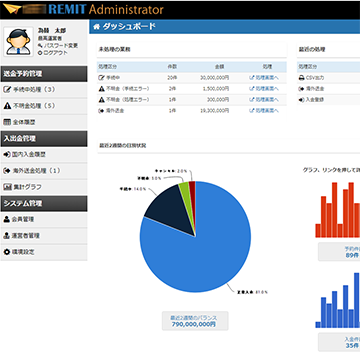Open 国内入金履歴 in sidebar
Viewport: 360px width, 360px height.
[x=44, y=155]
